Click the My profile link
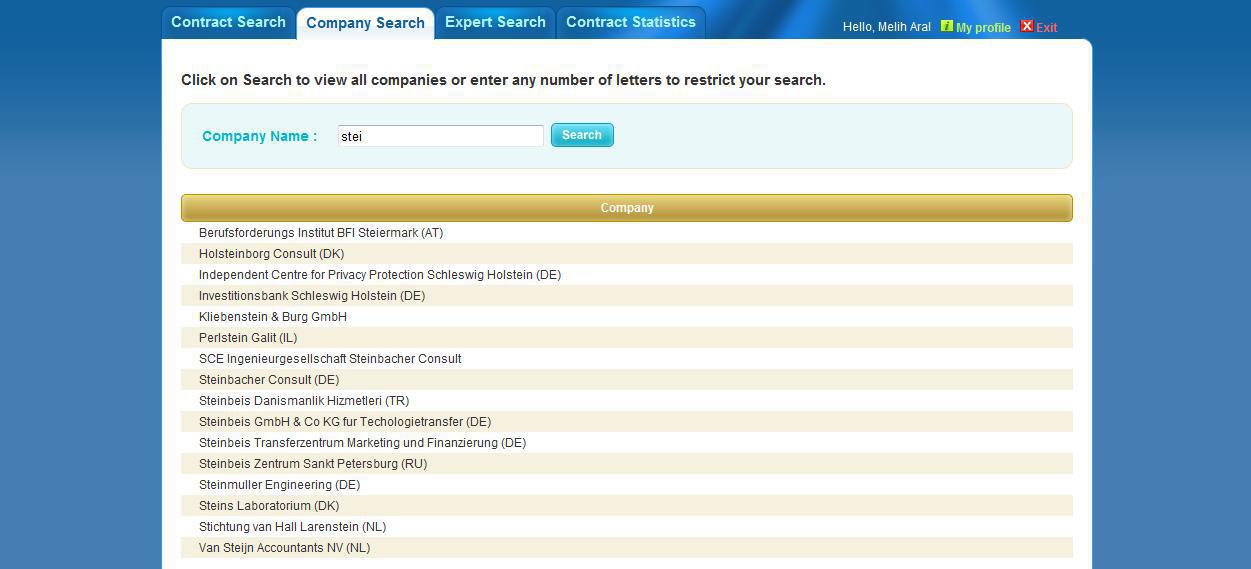 click(x=983, y=28)
